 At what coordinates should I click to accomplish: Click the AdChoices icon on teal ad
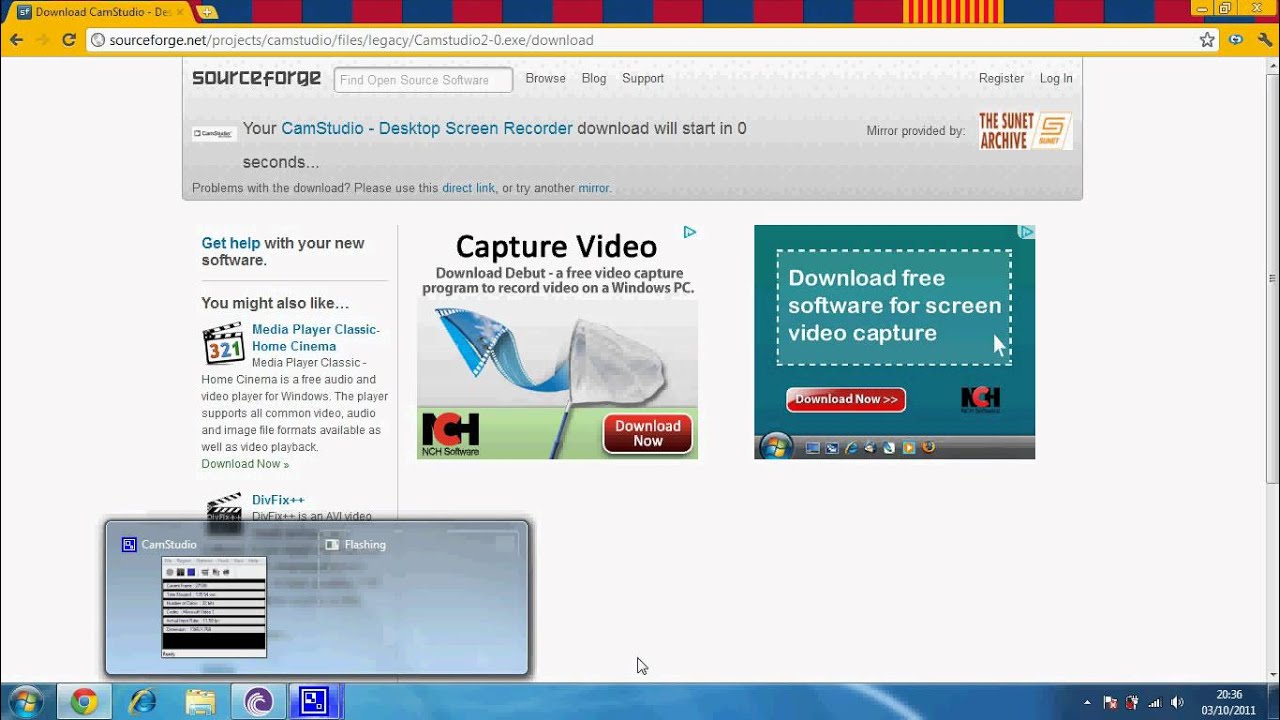(x=1026, y=232)
